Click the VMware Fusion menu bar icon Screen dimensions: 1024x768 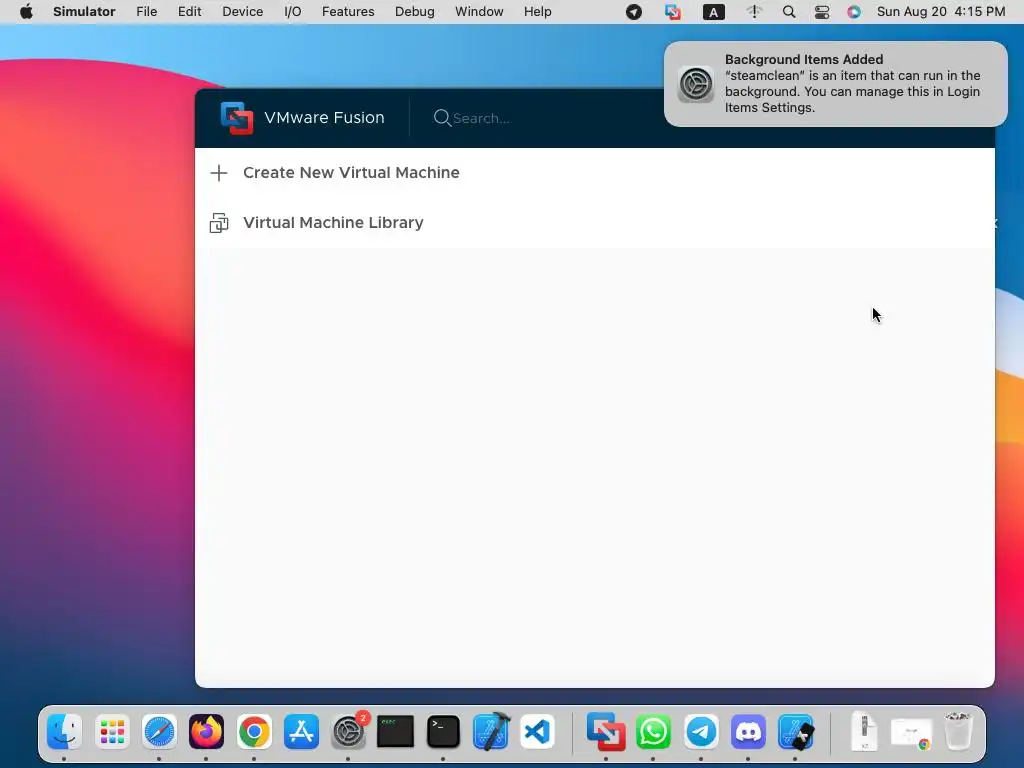(x=673, y=12)
